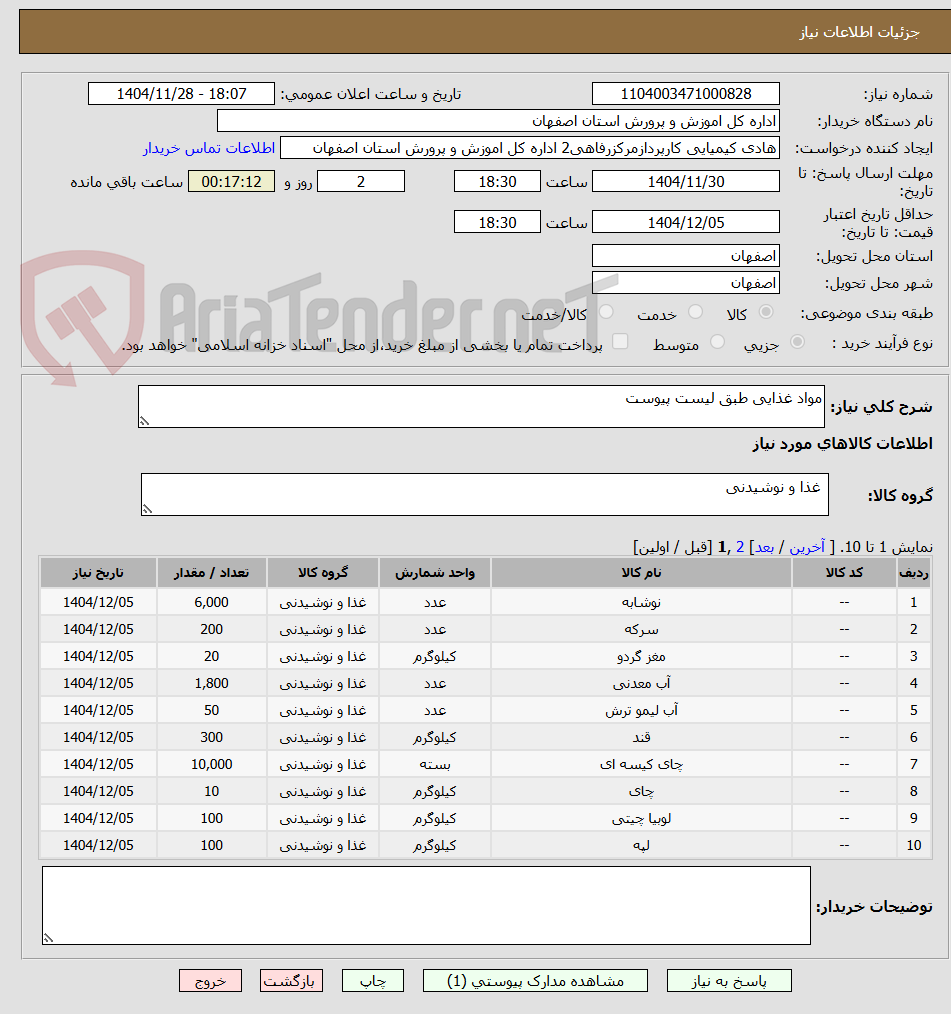Click the کد کالا column header
Screen dimensions: 951x1014
(844, 573)
